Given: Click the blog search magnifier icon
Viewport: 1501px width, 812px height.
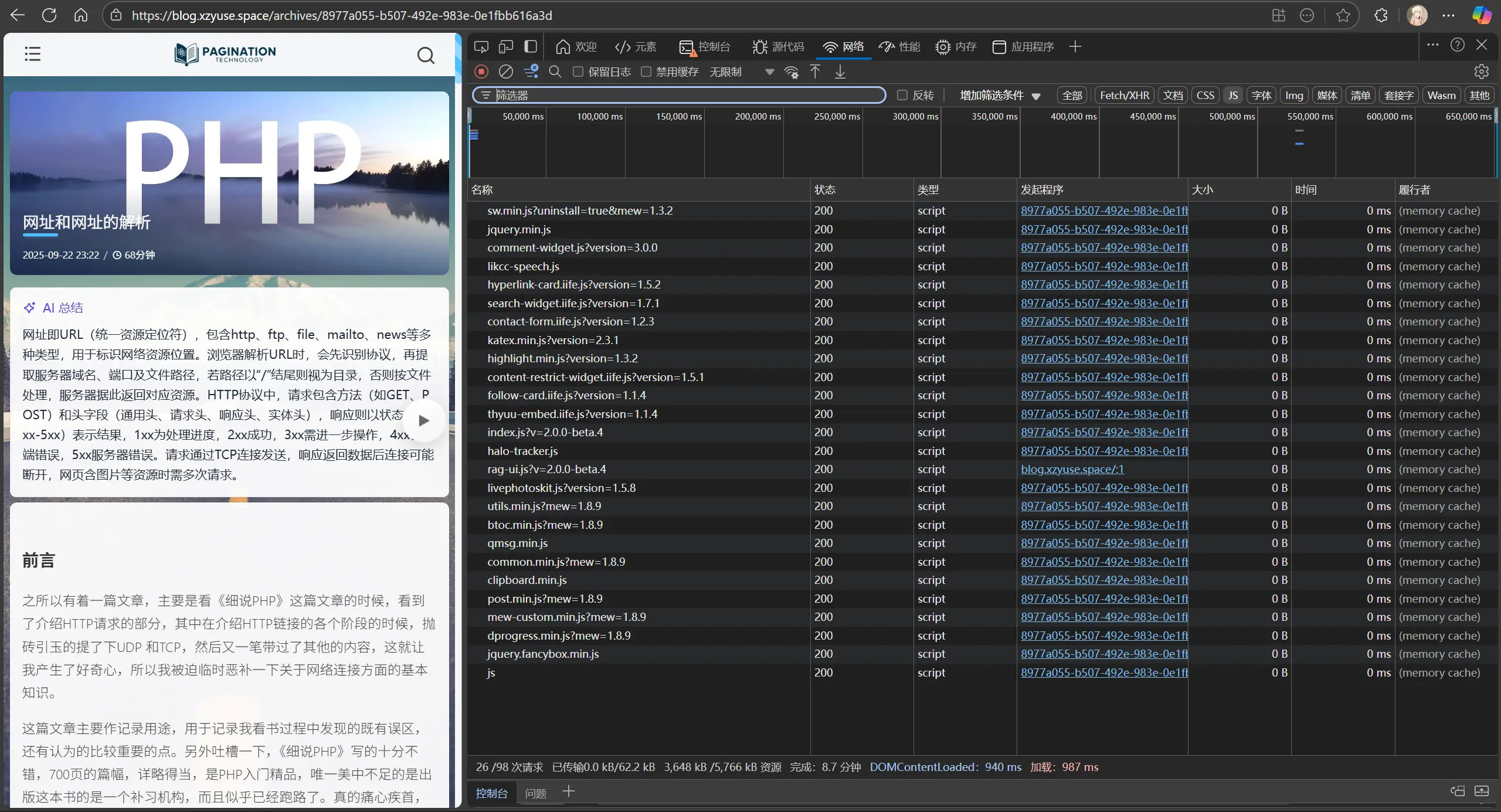Looking at the screenshot, I should point(426,55).
